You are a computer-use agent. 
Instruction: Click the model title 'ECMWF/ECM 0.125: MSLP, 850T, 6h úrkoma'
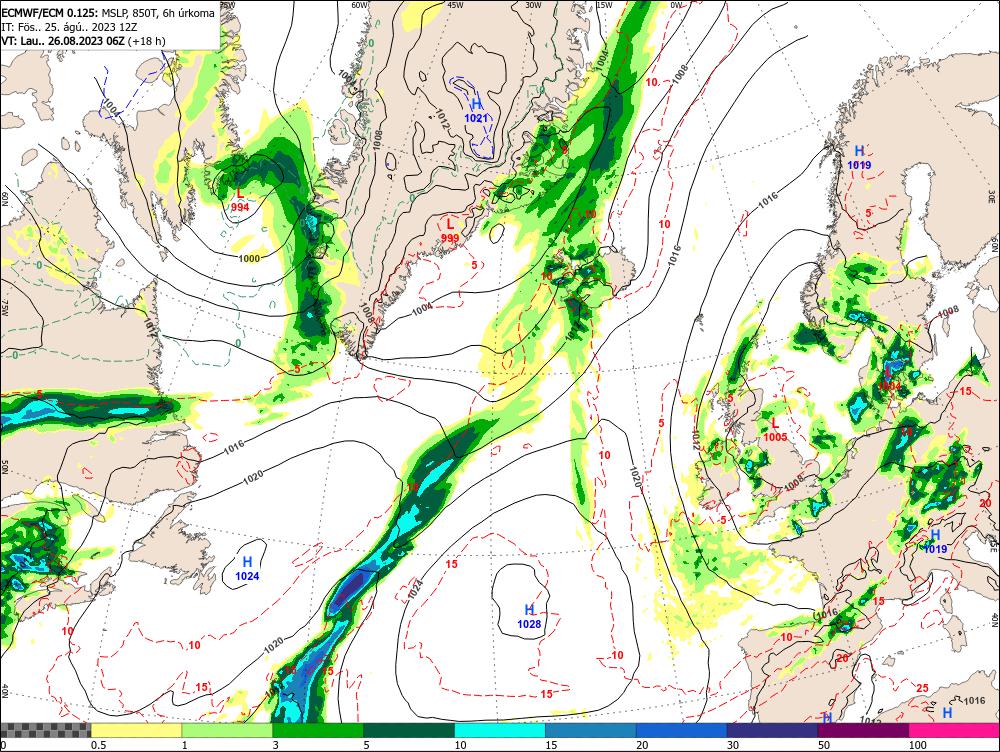[x=108, y=12]
